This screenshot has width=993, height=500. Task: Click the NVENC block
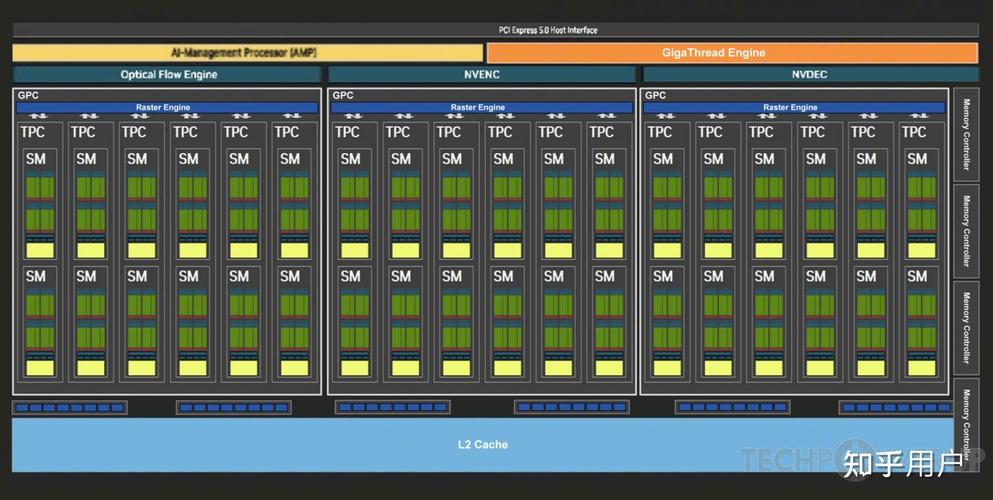pos(482,75)
